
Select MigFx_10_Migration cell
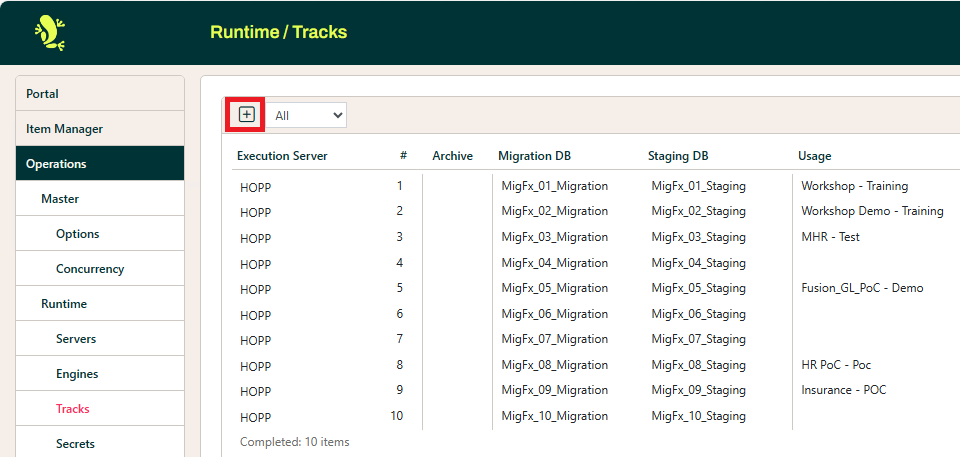pos(555,416)
